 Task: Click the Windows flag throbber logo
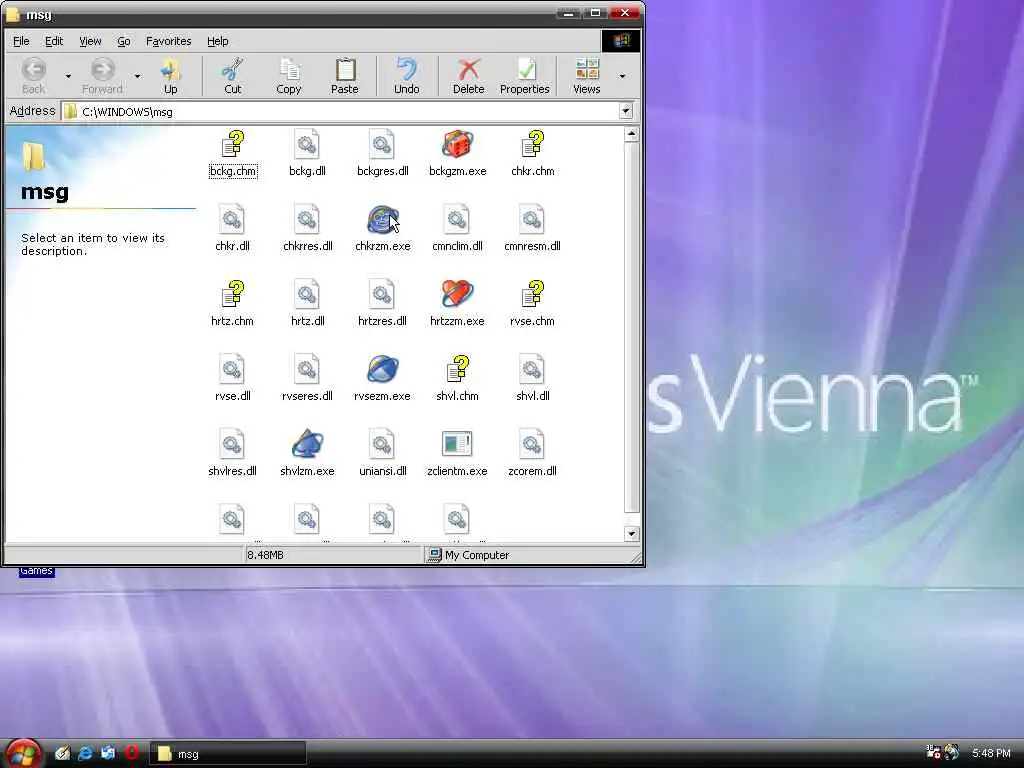pos(620,41)
